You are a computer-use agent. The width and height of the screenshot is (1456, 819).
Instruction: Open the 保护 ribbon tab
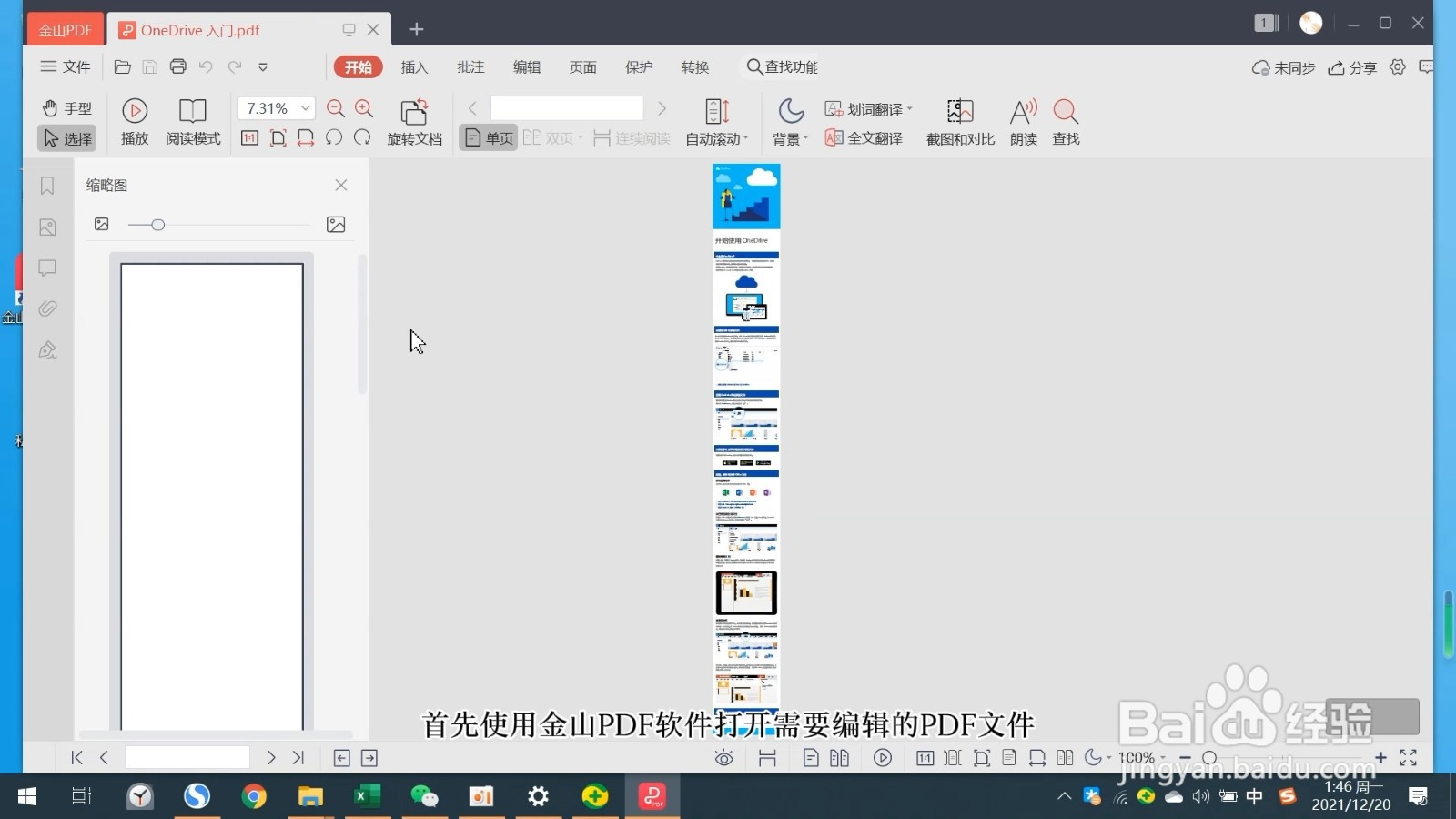coord(639,66)
